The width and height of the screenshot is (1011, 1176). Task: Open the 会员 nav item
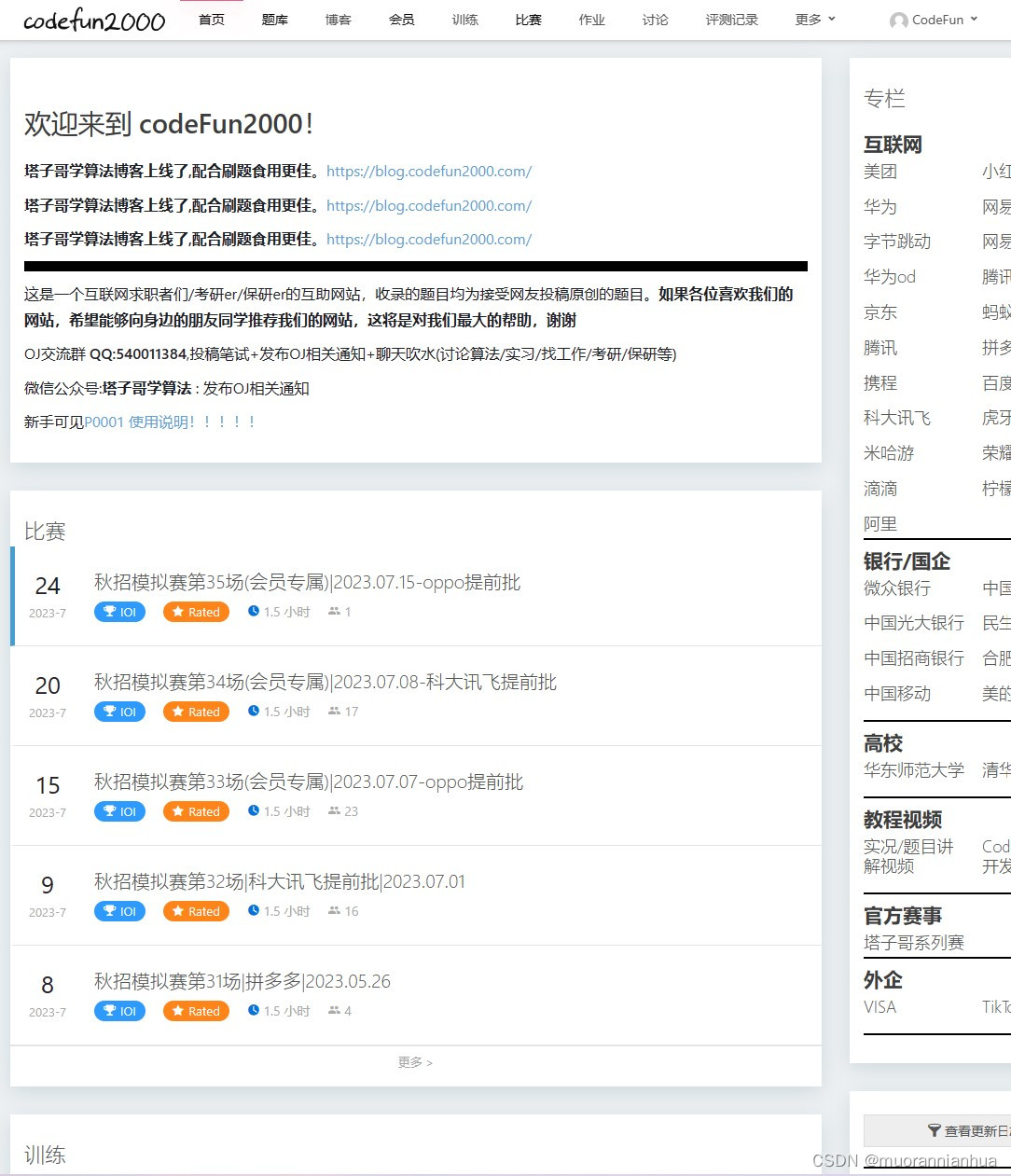click(x=402, y=20)
